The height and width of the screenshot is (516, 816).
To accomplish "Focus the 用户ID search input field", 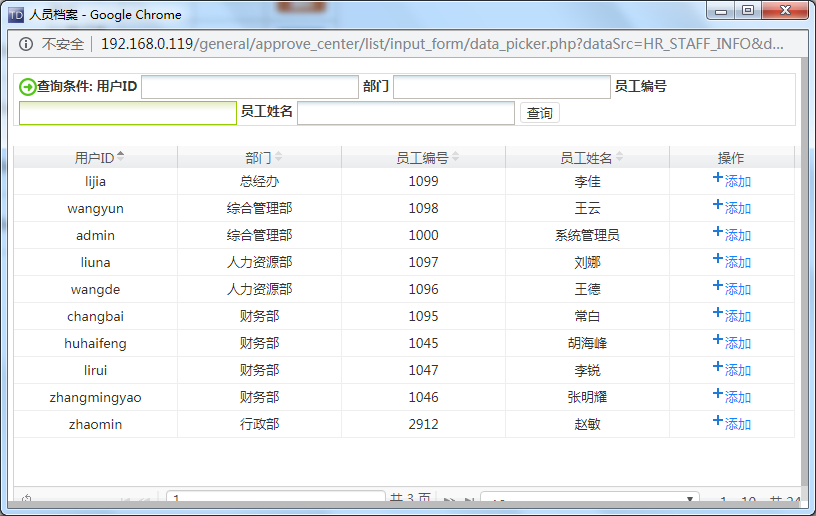I will click(x=249, y=87).
